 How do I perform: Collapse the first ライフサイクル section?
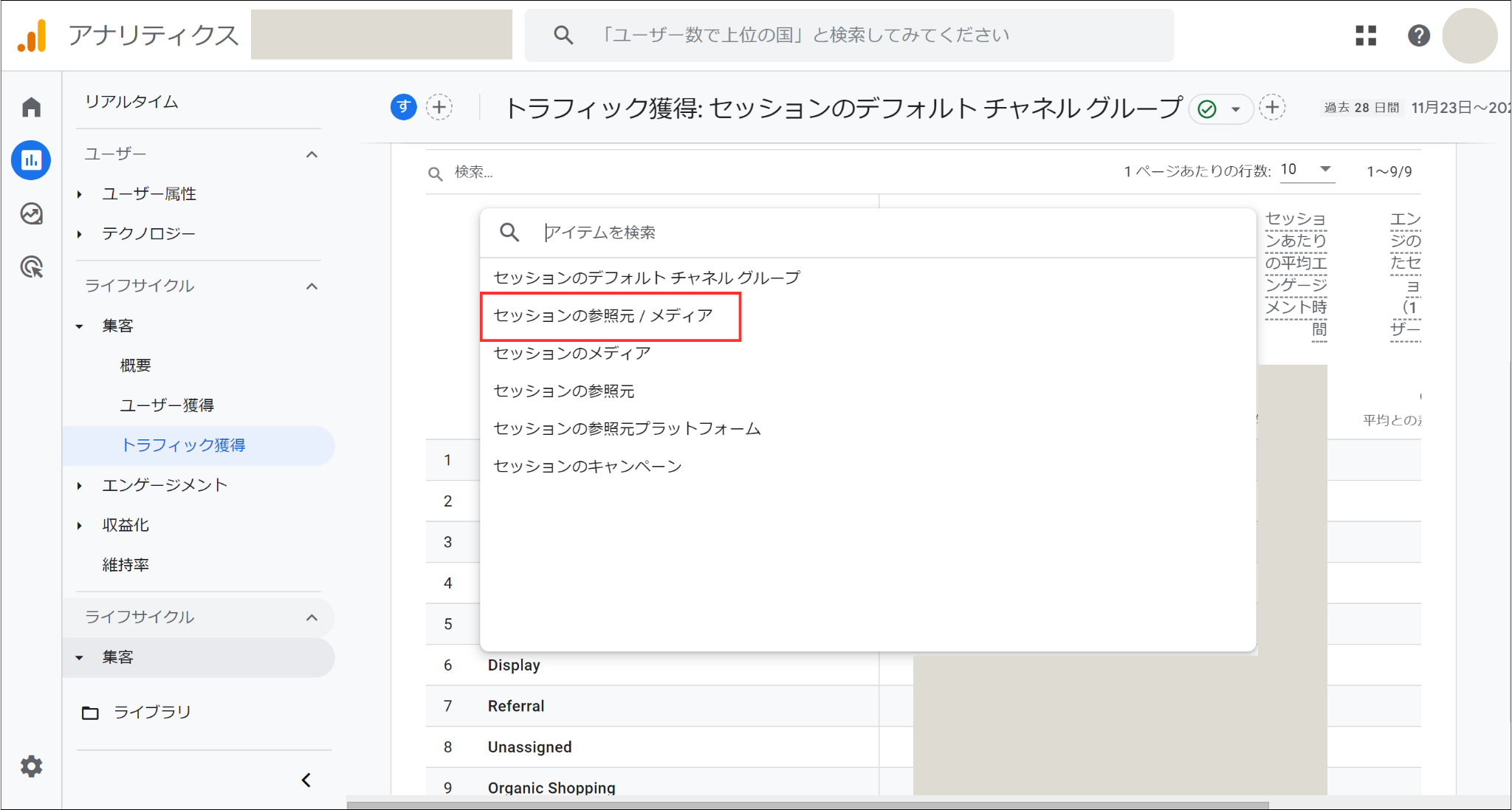(x=312, y=286)
